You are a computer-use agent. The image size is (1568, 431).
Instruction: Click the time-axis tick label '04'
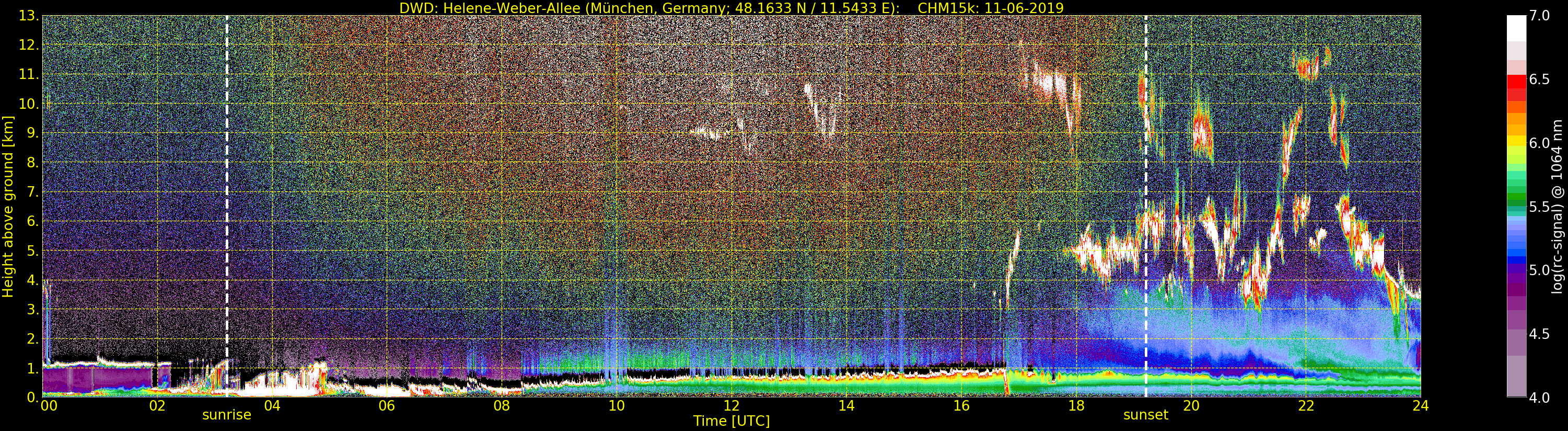point(272,406)
